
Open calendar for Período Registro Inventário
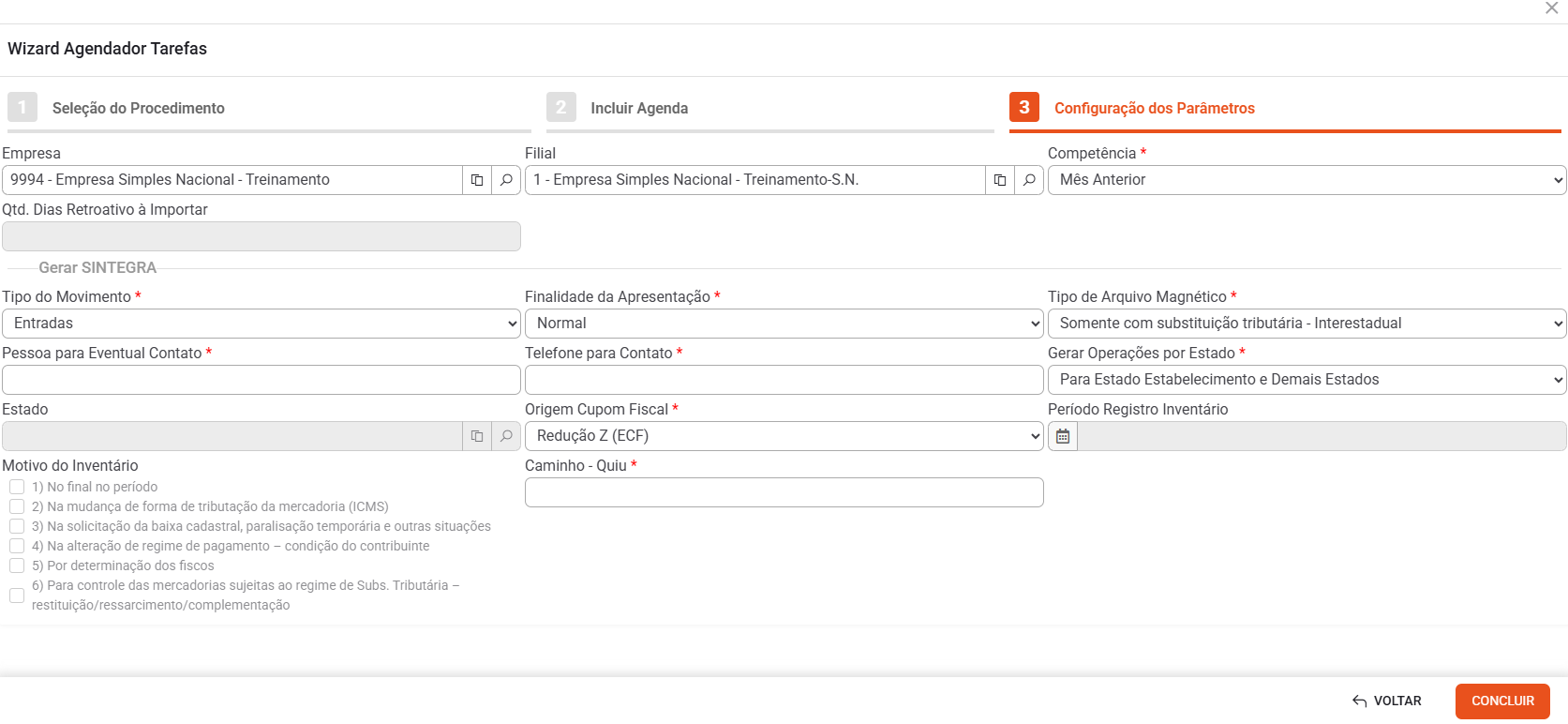[1063, 436]
